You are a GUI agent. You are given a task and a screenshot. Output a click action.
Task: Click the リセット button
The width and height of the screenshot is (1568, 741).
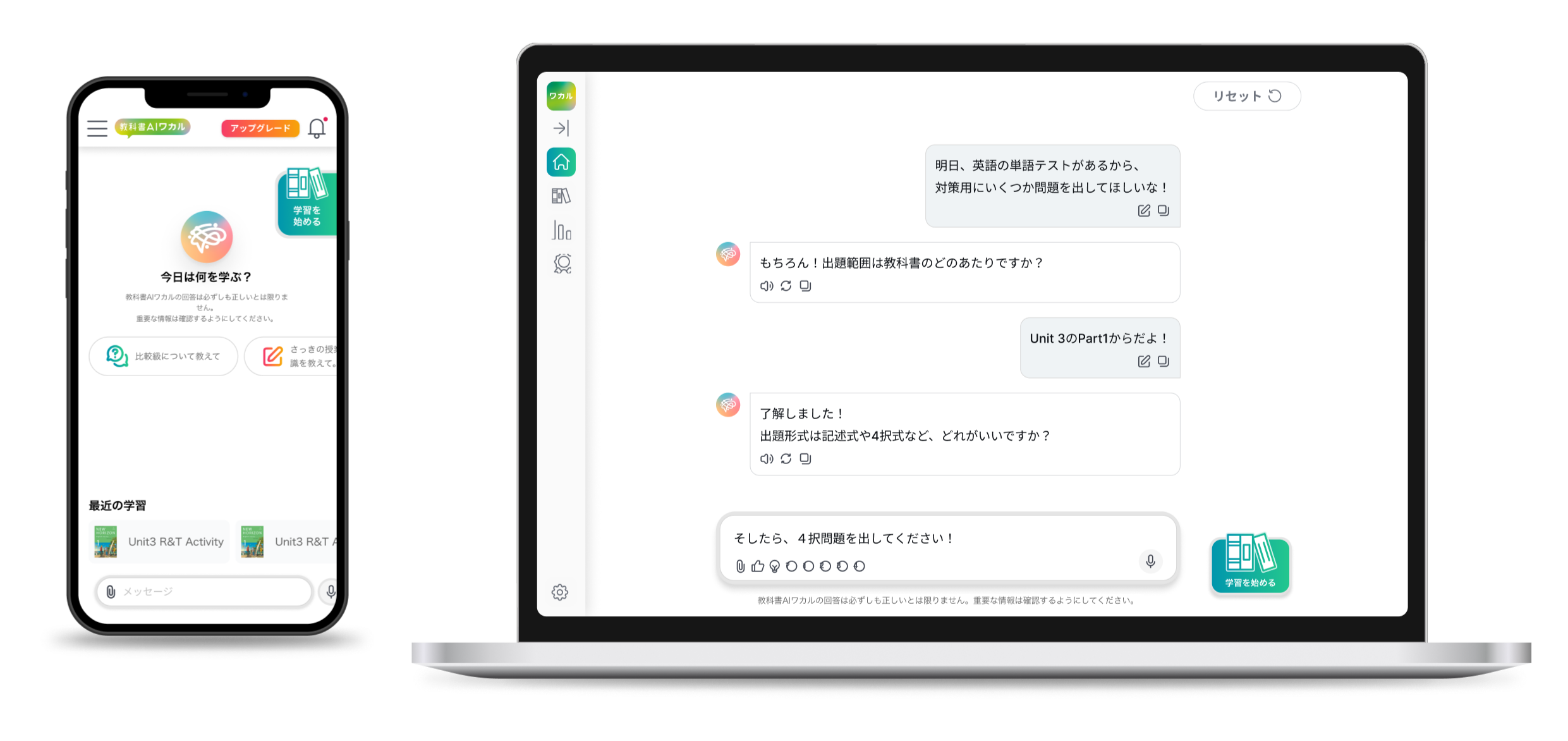[1246, 96]
